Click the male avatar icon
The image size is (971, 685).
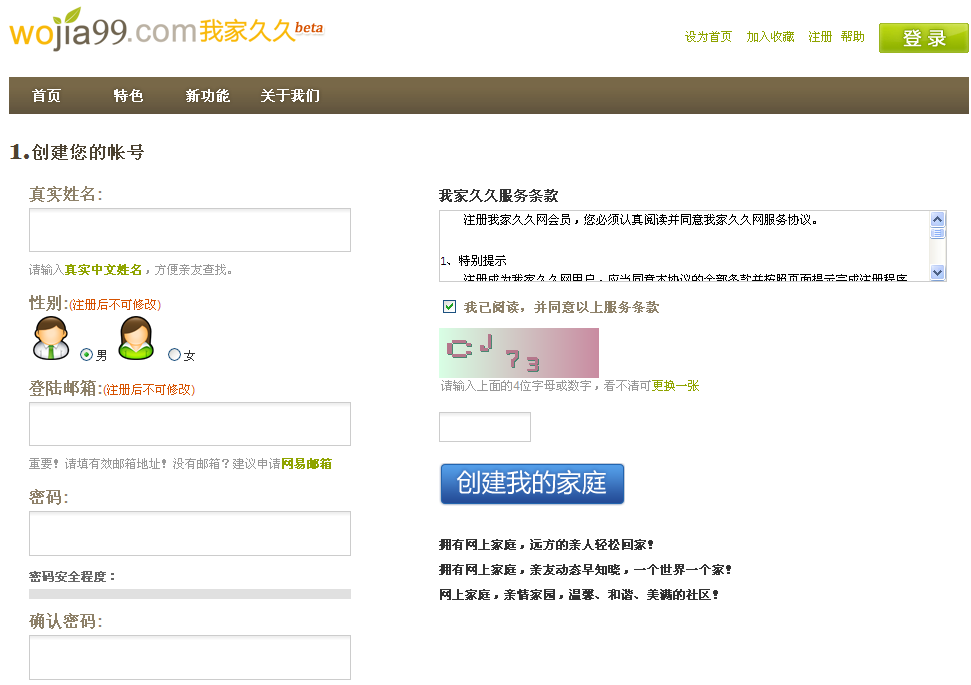[51, 338]
